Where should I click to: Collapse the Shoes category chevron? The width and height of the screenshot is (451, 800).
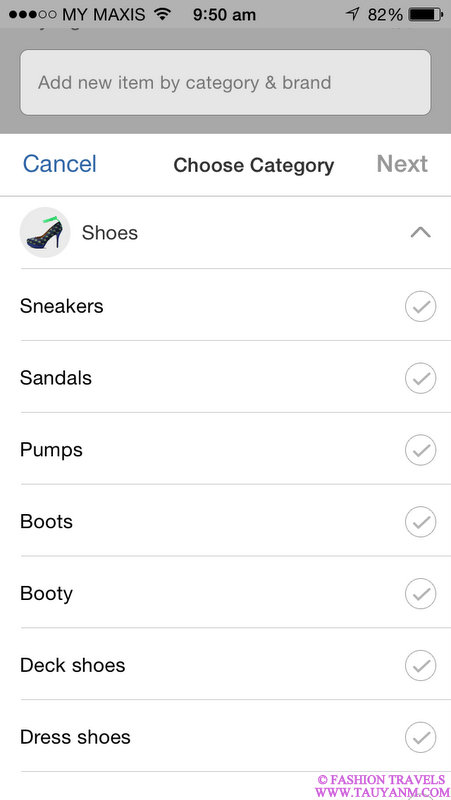[420, 233]
